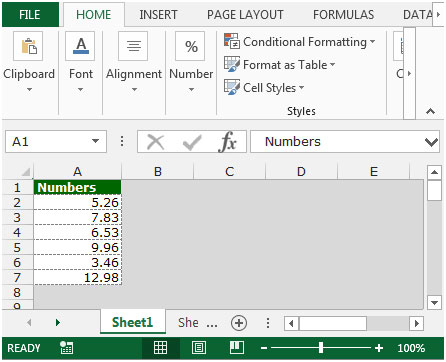Click next sheet navigation arrow
The width and height of the screenshot is (446, 362).
tap(58, 322)
